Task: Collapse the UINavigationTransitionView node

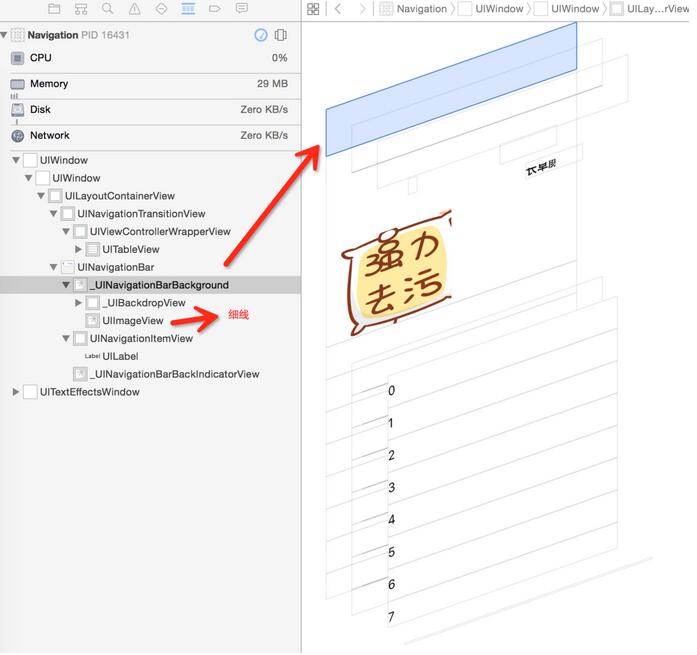Action: (x=53, y=214)
